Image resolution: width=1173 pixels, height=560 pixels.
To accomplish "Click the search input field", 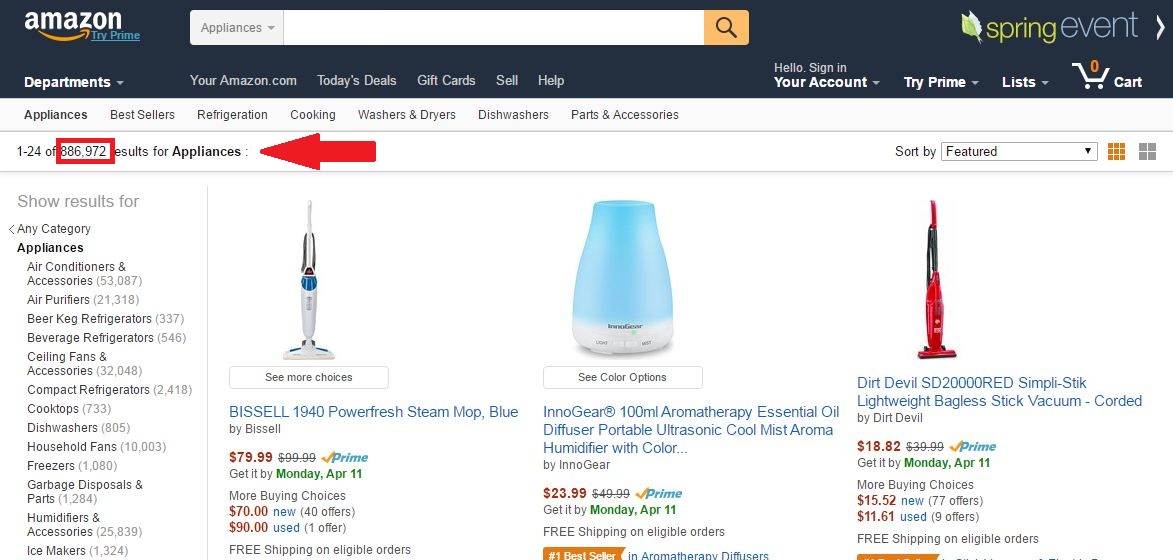I will [x=493, y=28].
